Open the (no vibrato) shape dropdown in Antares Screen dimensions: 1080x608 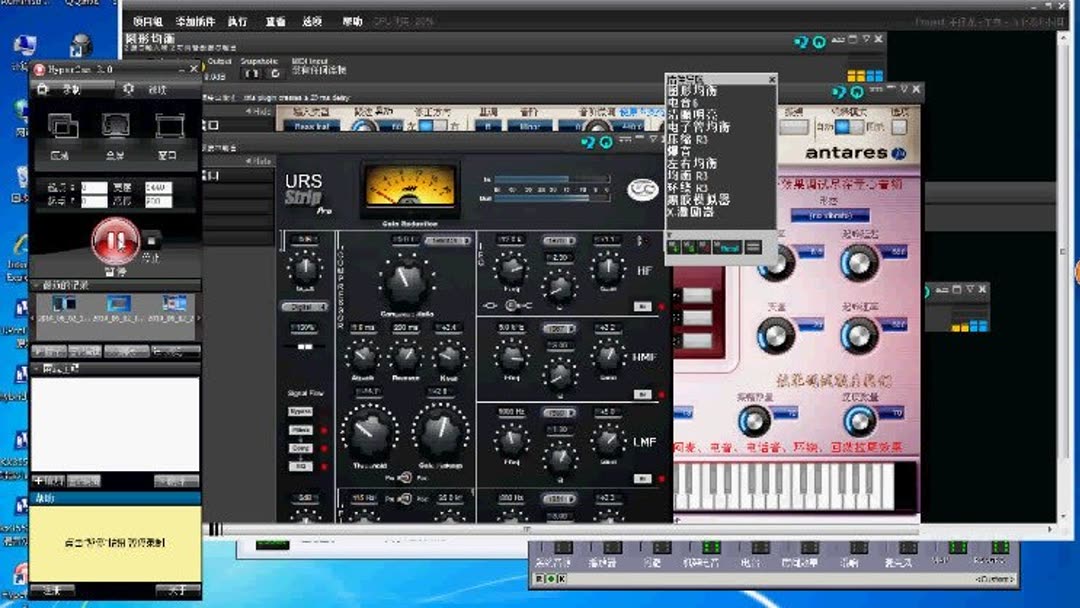tap(830, 215)
